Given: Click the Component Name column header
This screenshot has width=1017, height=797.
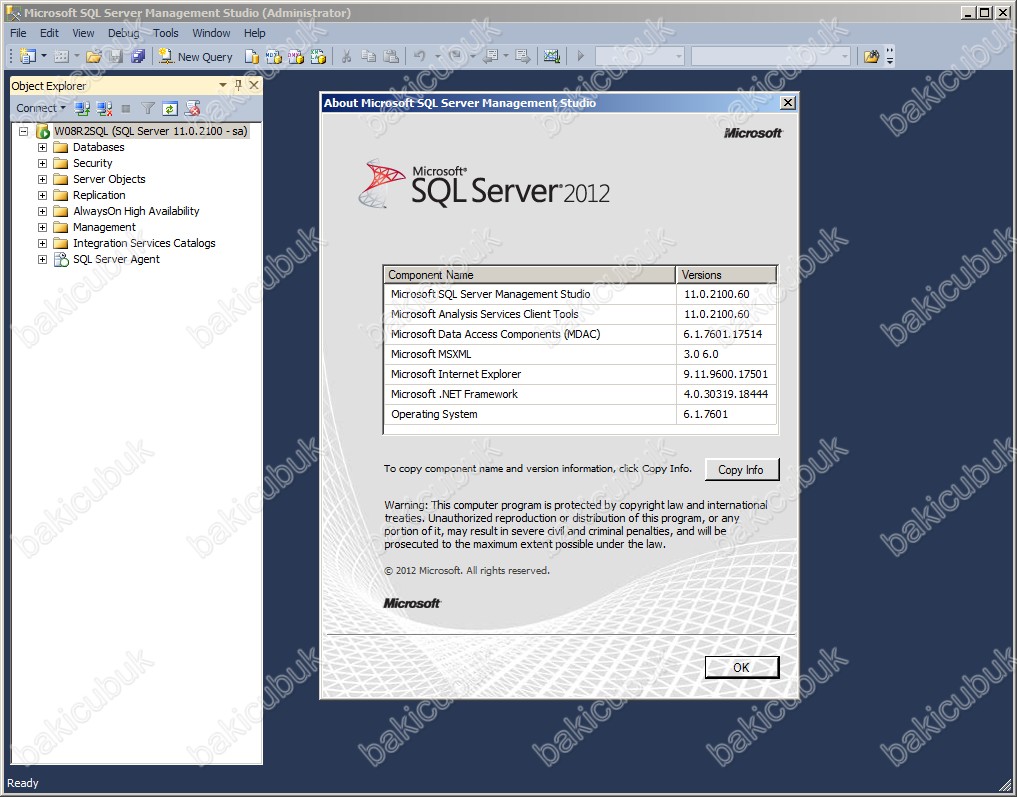Looking at the screenshot, I should [x=530, y=275].
